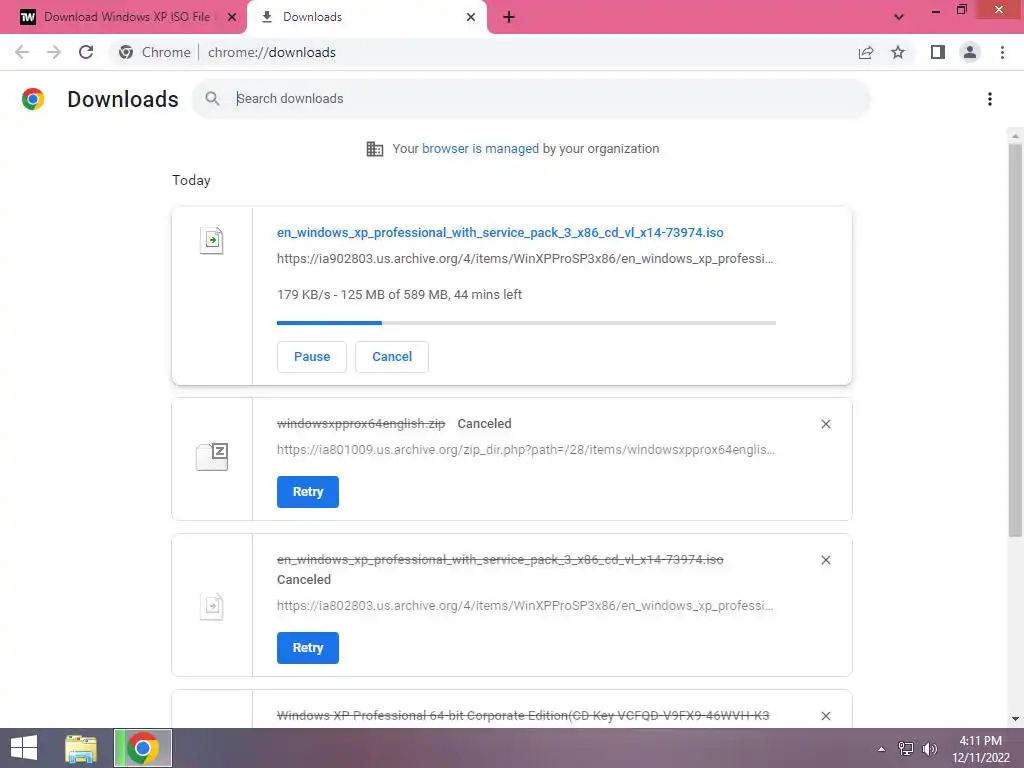
Task: Retry the canceled ISO download
Action: (308, 648)
